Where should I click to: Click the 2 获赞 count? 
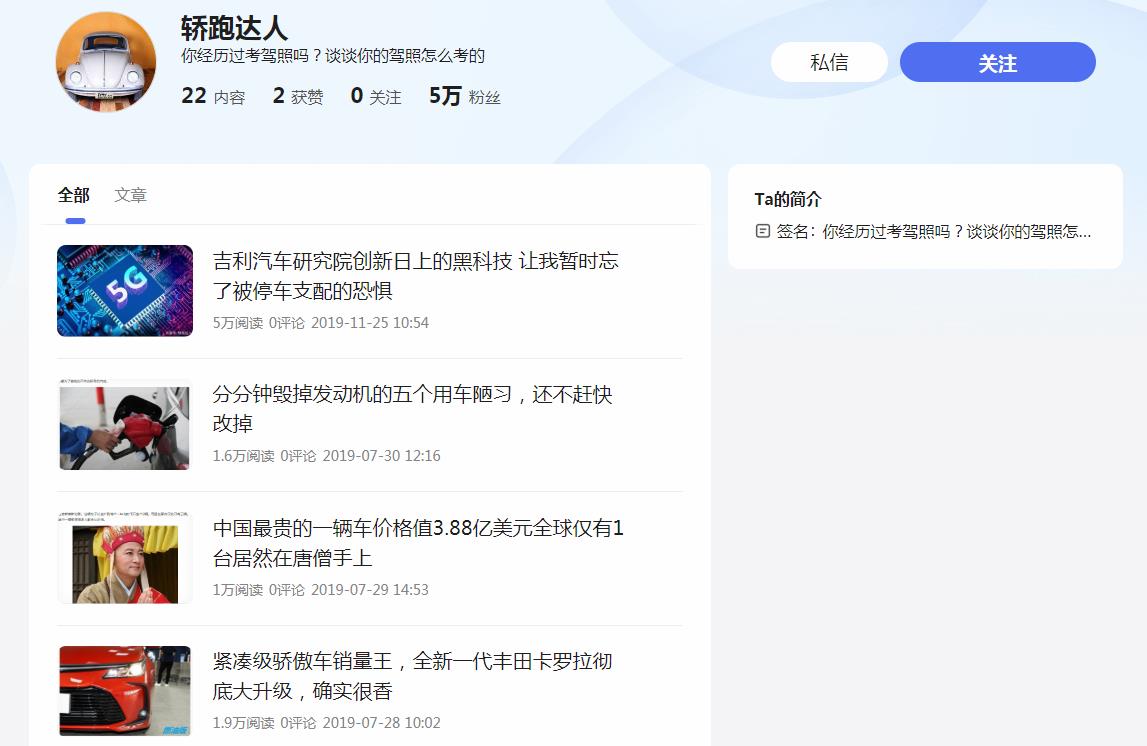pyautogui.click(x=298, y=96)
